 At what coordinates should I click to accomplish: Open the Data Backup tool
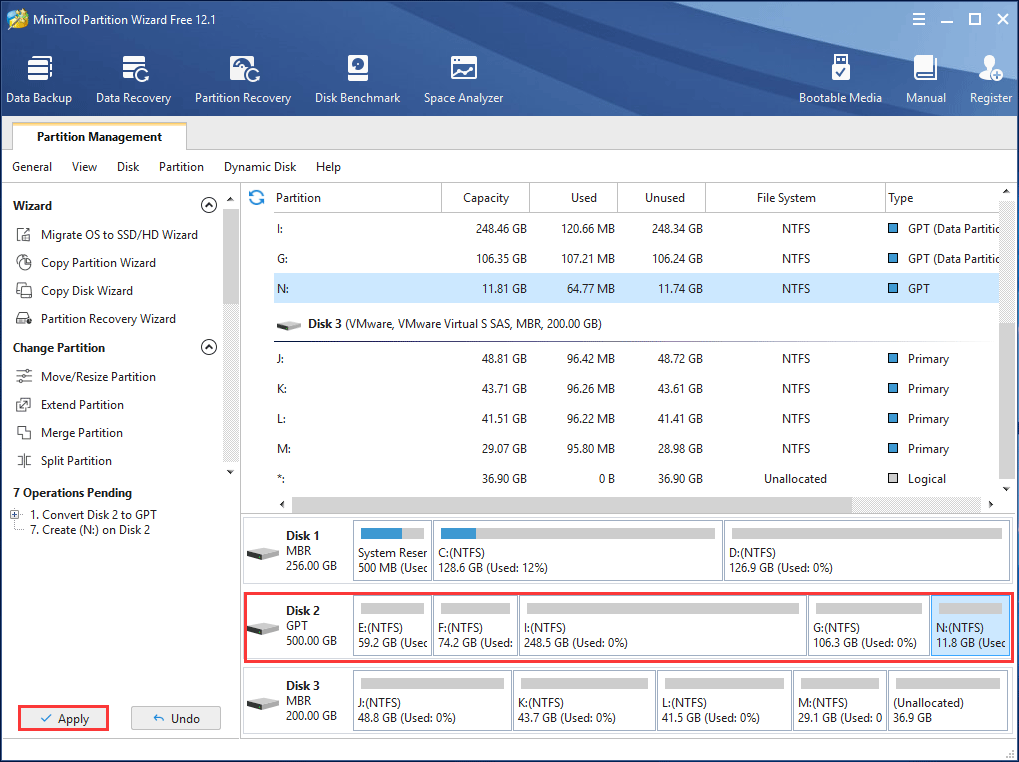pos(39,80)
